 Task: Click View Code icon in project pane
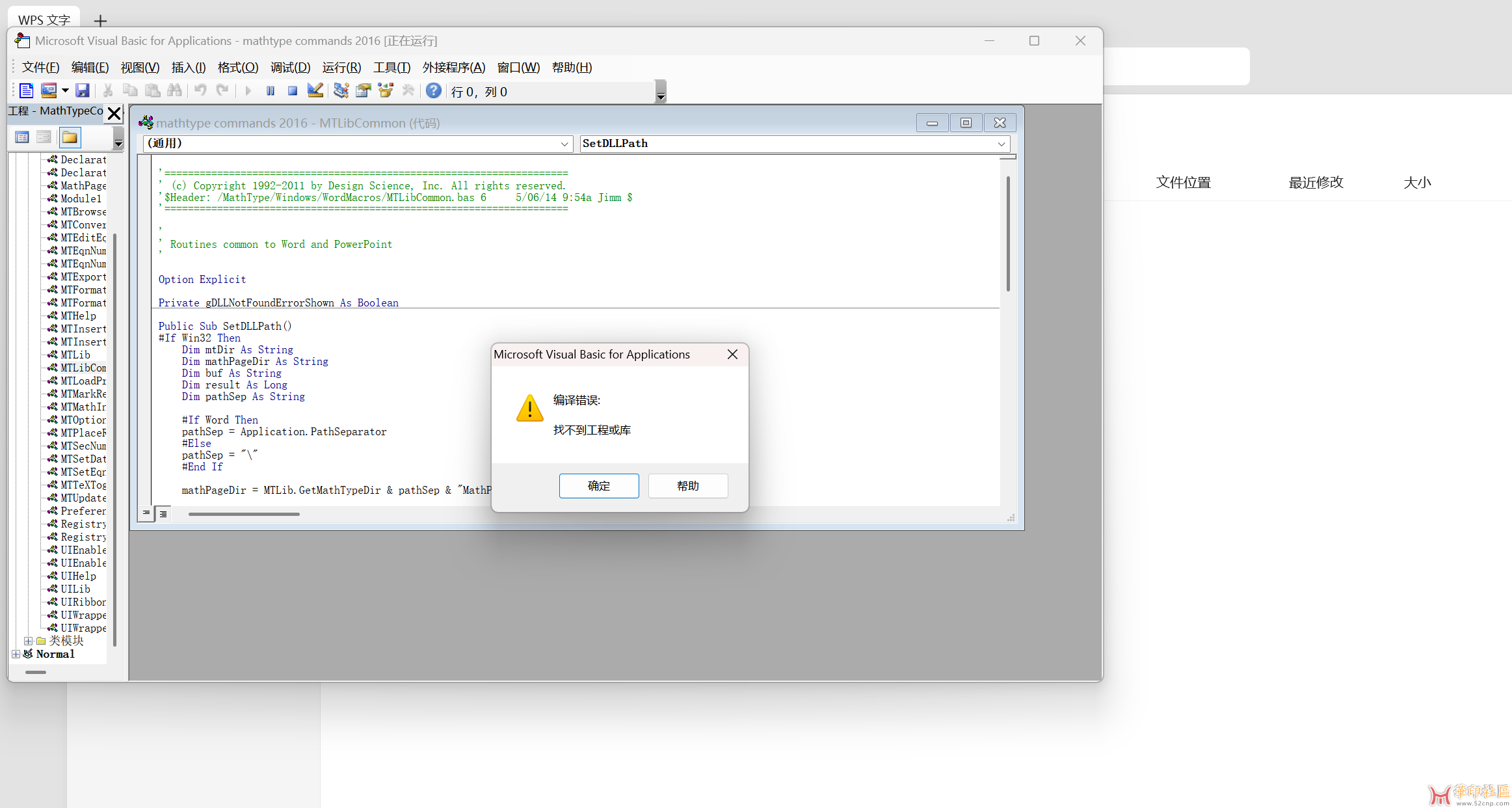point(22,137)
